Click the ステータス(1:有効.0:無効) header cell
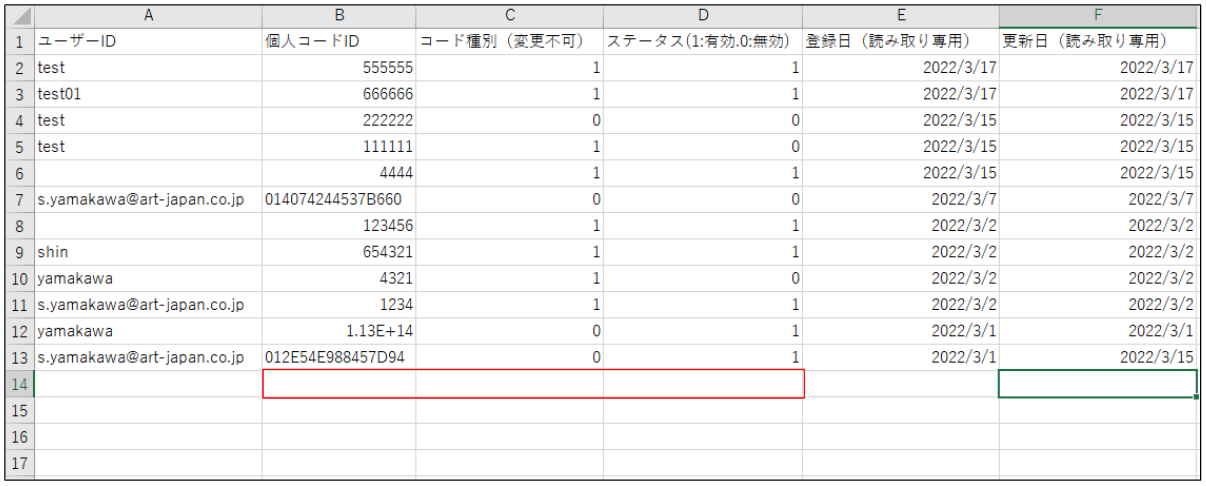Screen dimensions: 1206x486 coord(704,42)
